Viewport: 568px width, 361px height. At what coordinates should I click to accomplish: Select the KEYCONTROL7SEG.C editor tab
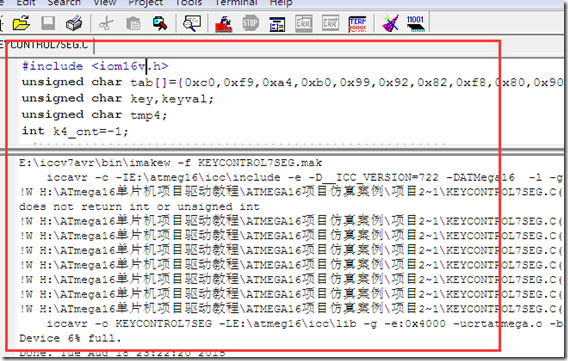[46, 45]
